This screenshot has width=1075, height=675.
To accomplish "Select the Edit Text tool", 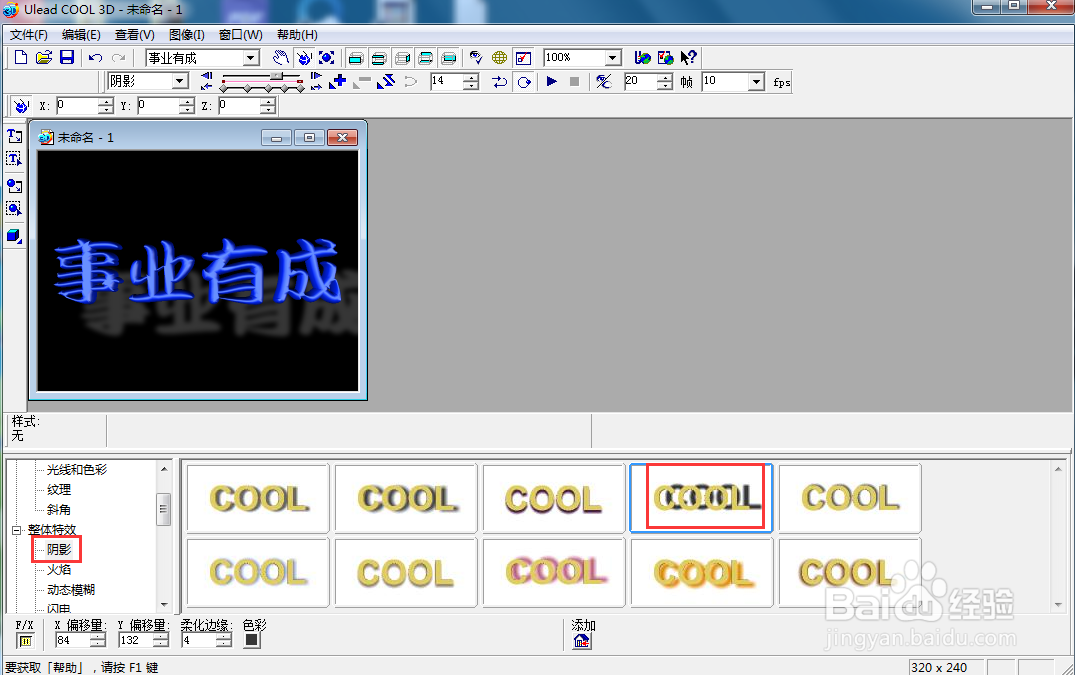I will click(x=14, y=159).
